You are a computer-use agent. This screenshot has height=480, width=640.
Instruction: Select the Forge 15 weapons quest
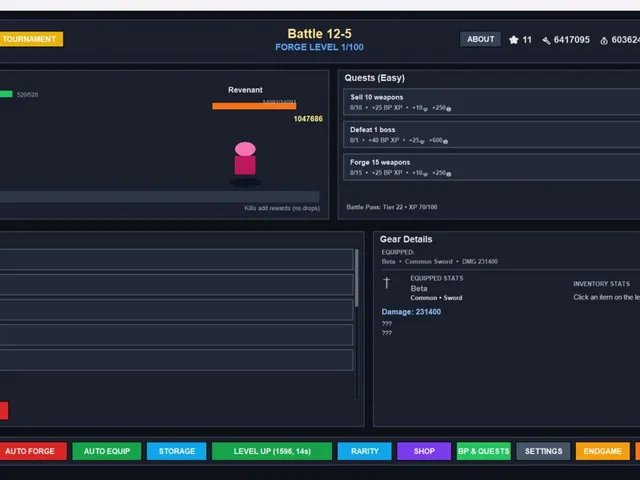(x=491, y=167)
